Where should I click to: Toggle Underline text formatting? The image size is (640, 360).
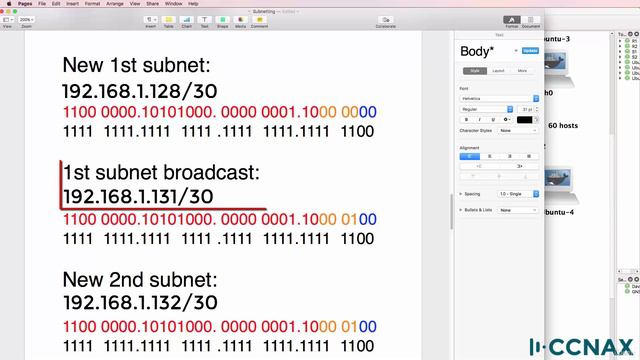tap(493, 120)
